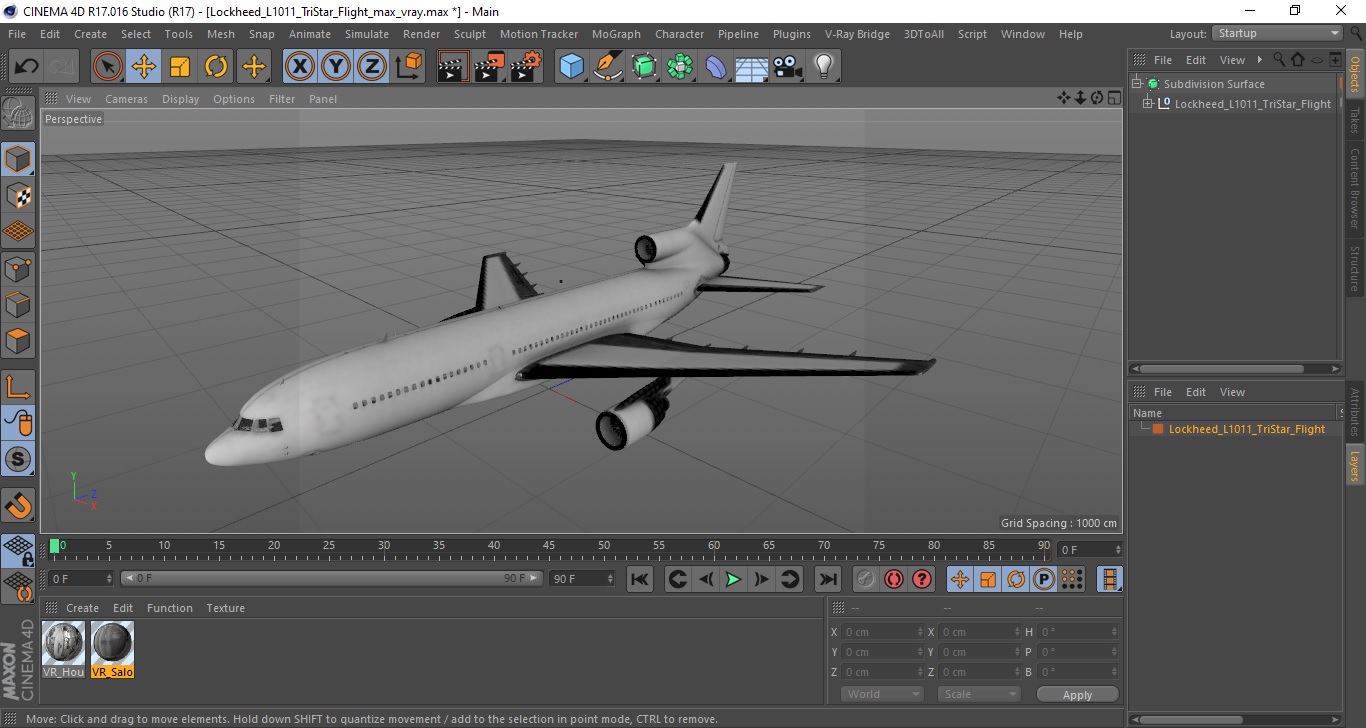Viewport: 1366px width, 728px height.
Task: Click the X position 0 cm field
Action: 882,632
